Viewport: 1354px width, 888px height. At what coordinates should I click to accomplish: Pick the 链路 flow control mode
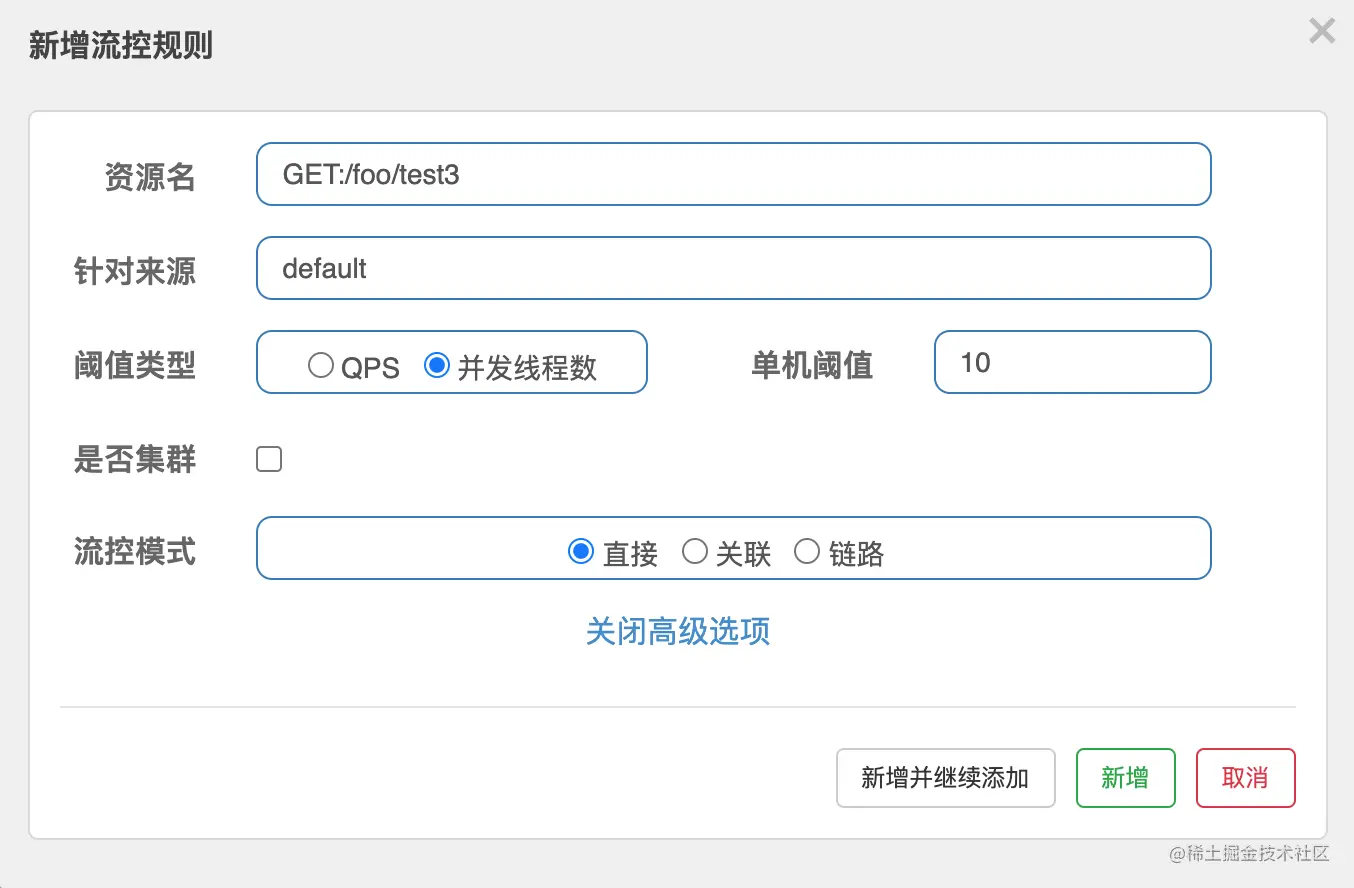pyautogui.click(x=806, y=551)
